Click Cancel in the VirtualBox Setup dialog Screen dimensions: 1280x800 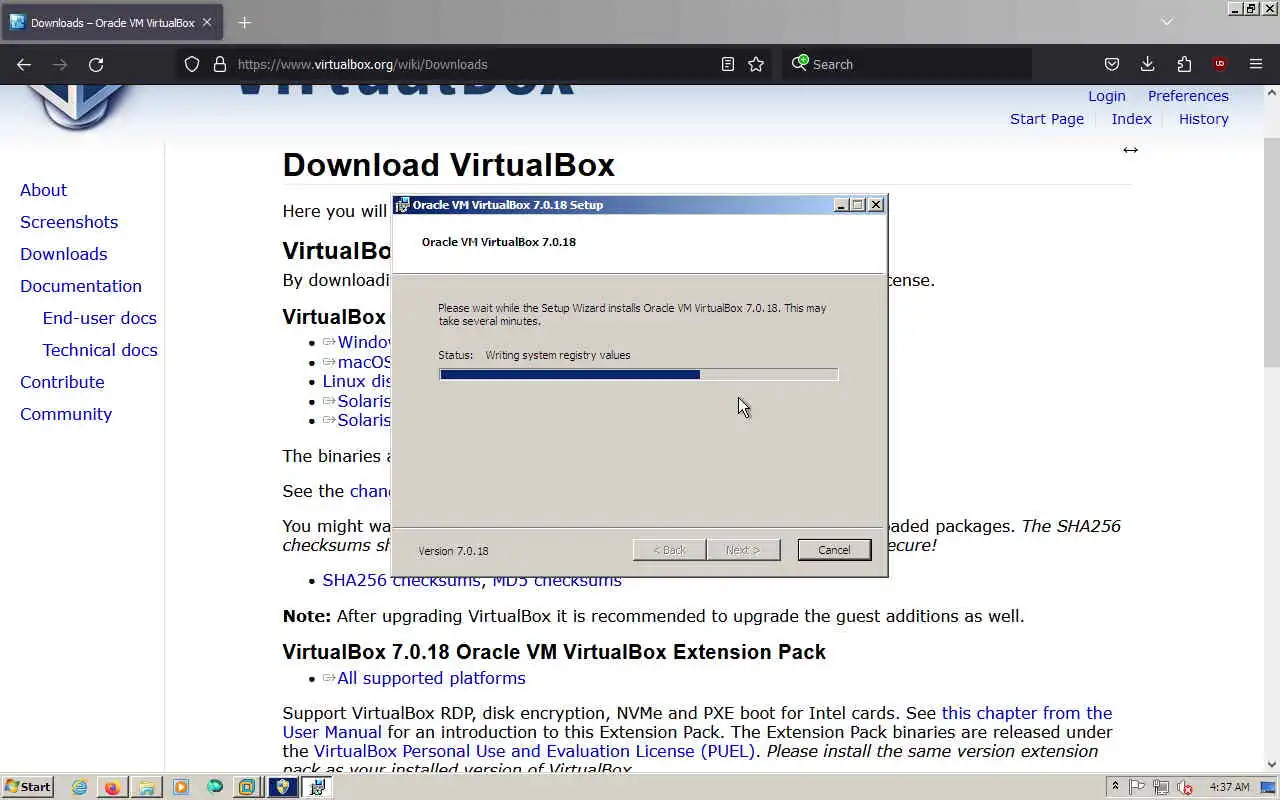click(x=834, y=550)
